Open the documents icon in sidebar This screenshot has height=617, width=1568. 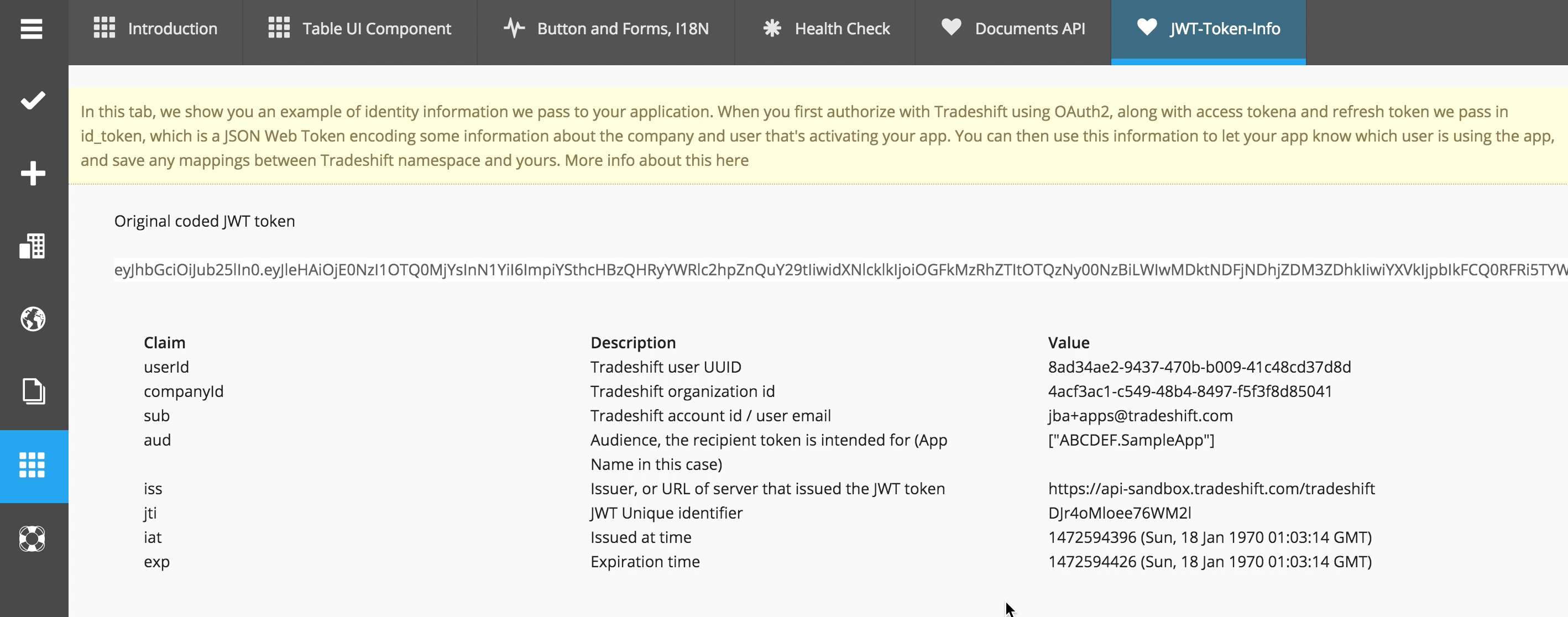(34, 391)
